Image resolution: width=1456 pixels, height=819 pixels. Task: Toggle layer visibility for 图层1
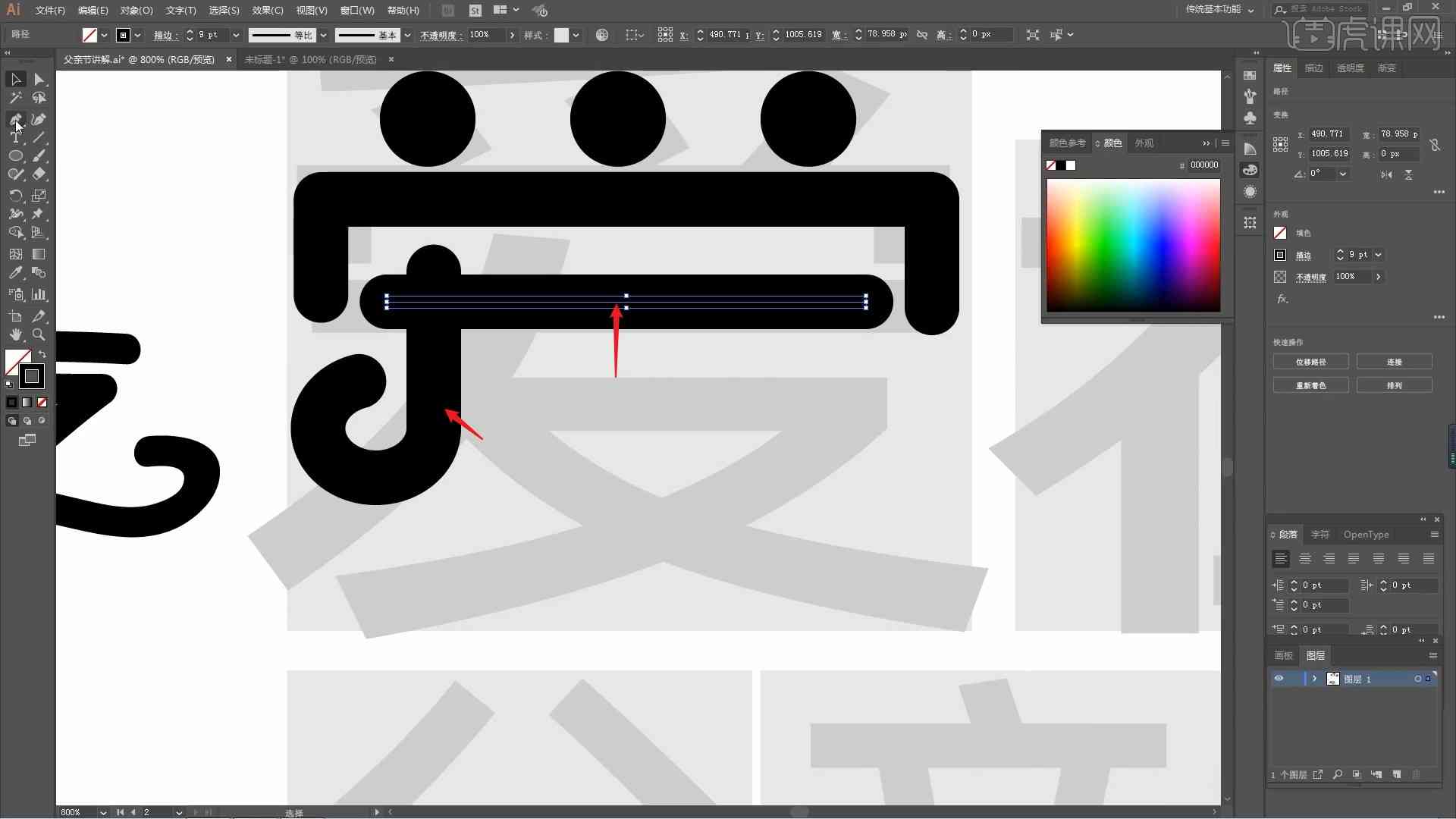1279,679
